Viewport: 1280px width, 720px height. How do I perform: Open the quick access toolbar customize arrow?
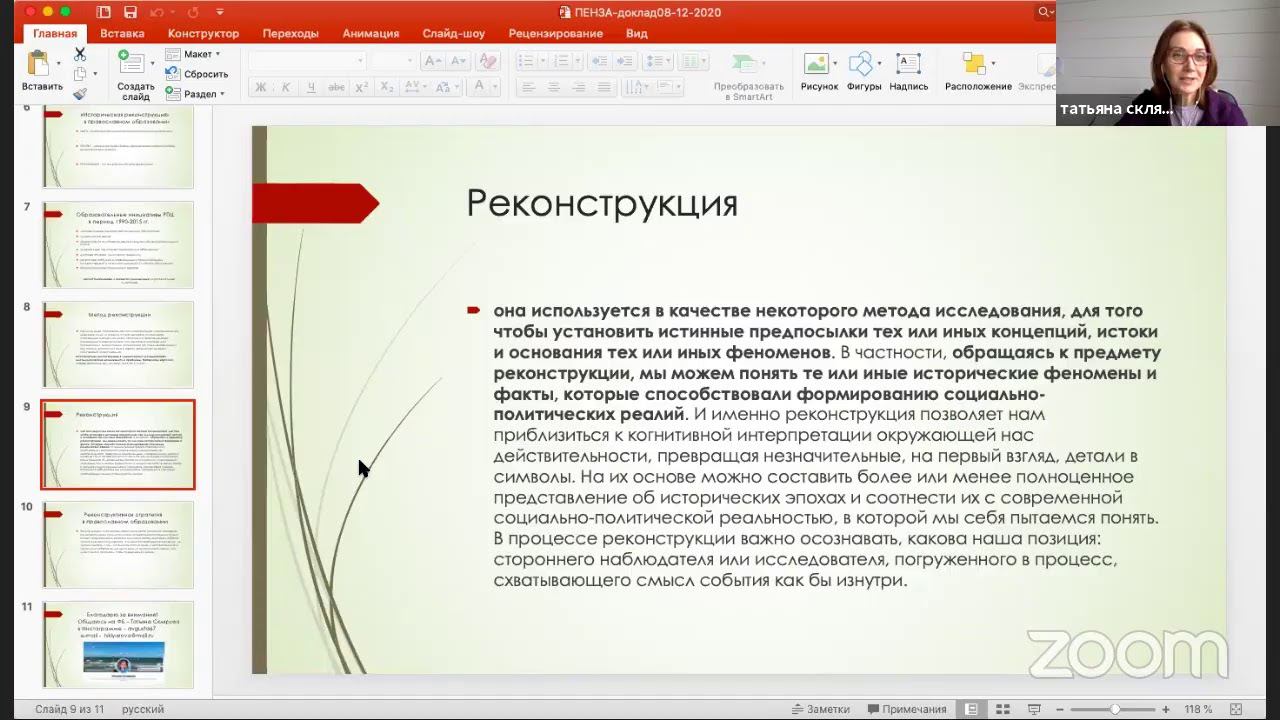(219, 12)
